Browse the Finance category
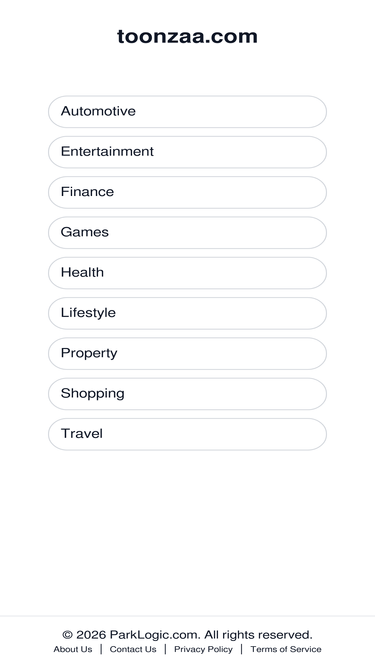This screenshot has height=667, width=375. (x=187, y=192)
